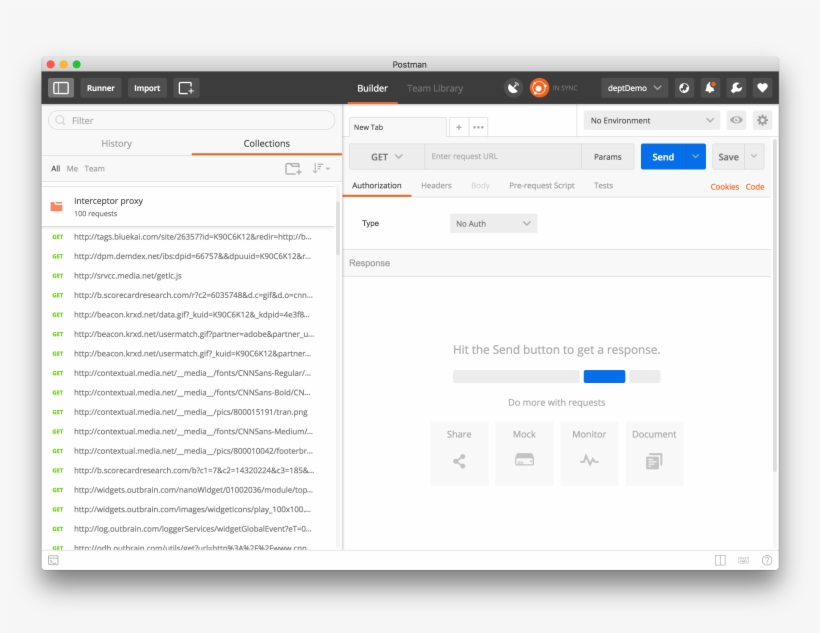Image resolution: width=820 pixels, height=633 pixels.
Task: Toggle two-pane view icon in status bar
Action: point(720,560)
